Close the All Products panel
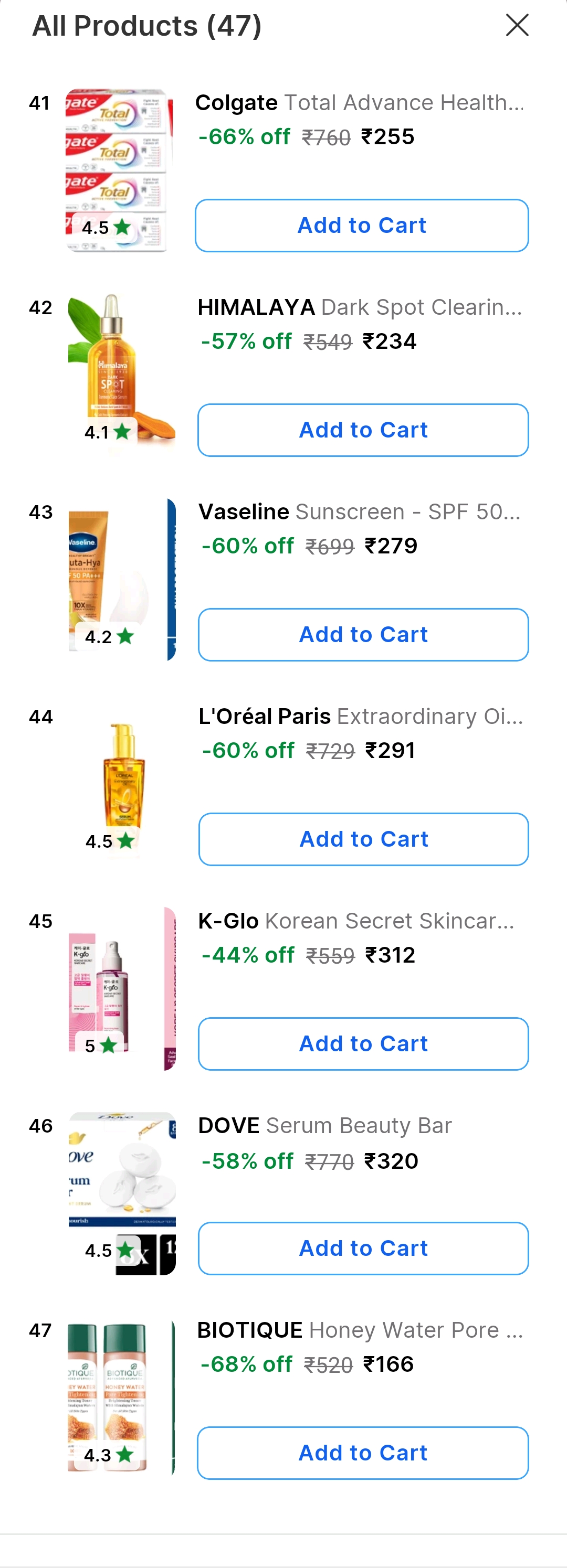This screenshot has height=1568, width=567. 517,26
